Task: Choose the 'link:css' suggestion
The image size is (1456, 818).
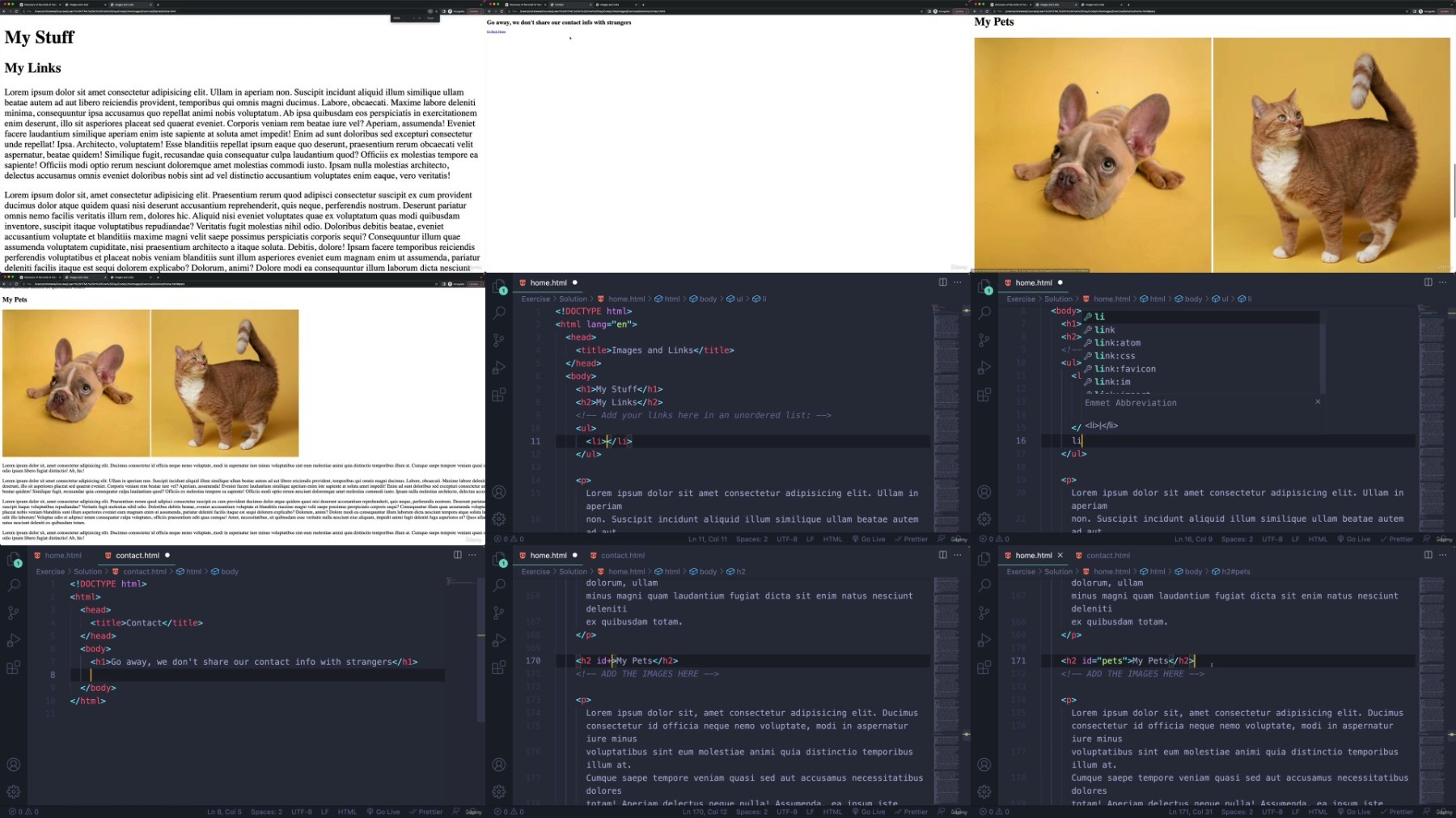Action: [x=1201, y=355]
